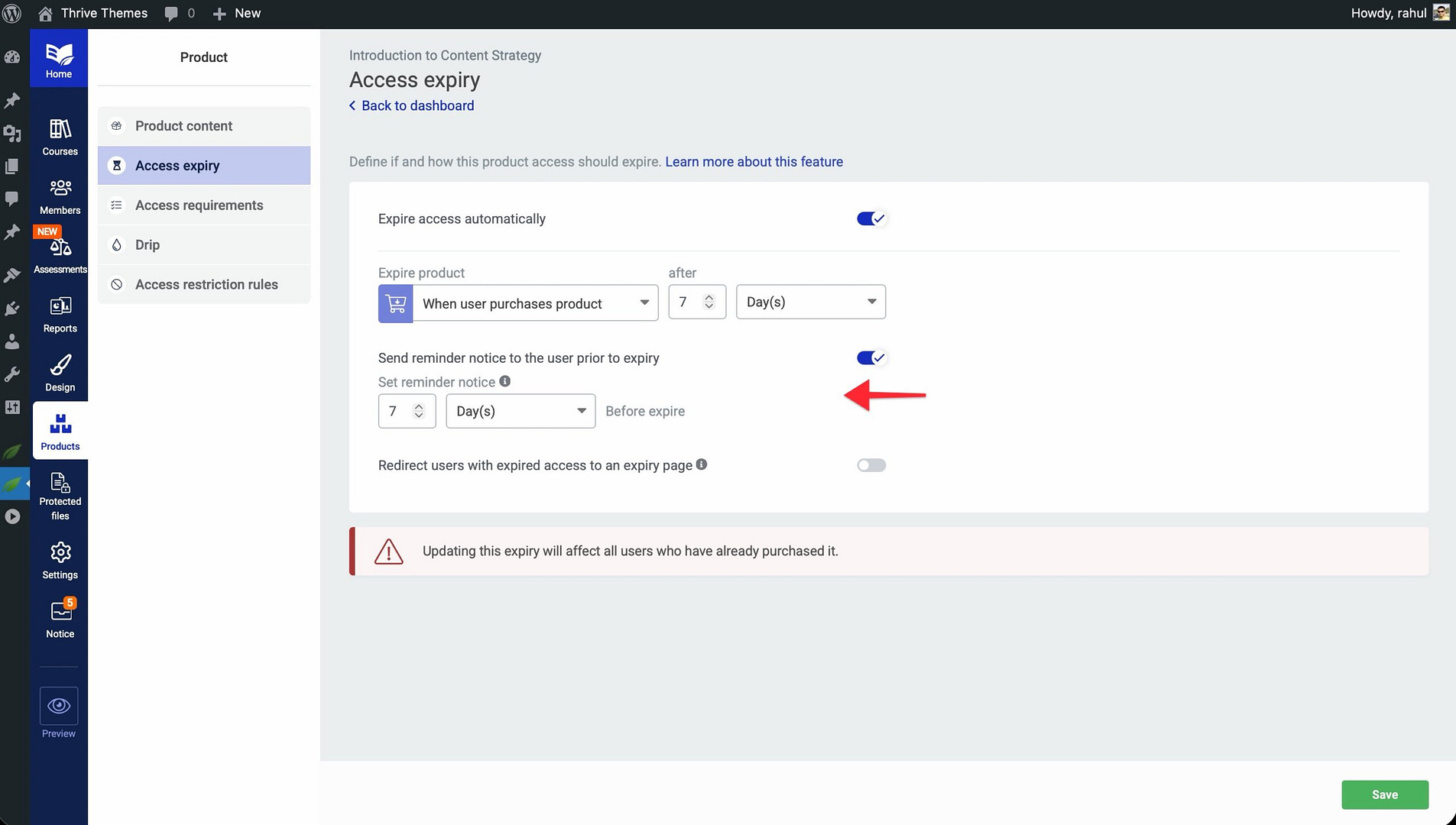1456x825 pixels.
Task: Open the Protected files icon
Action: 60,484
